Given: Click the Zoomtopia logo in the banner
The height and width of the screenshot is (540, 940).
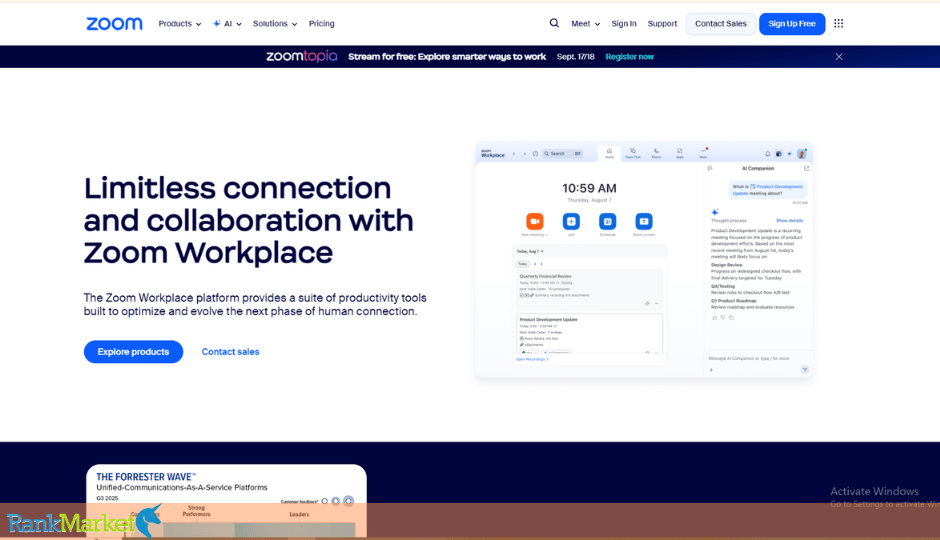Looking at the screenshot, I should [302, 56].
